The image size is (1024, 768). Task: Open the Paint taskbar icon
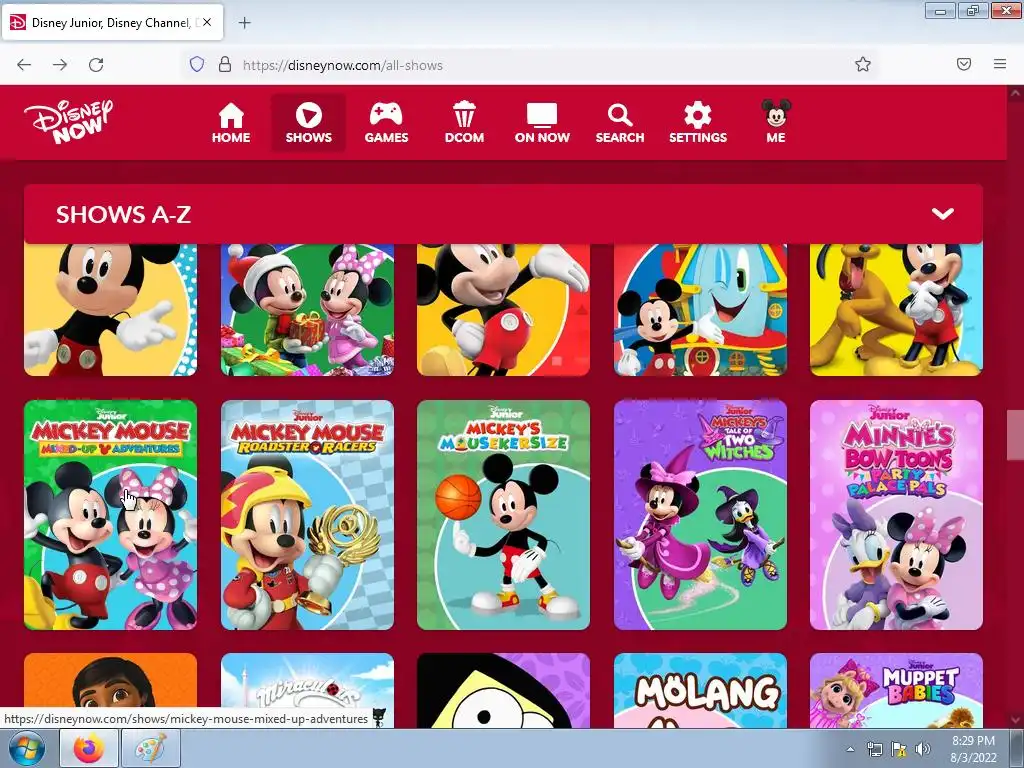(151, 748)
